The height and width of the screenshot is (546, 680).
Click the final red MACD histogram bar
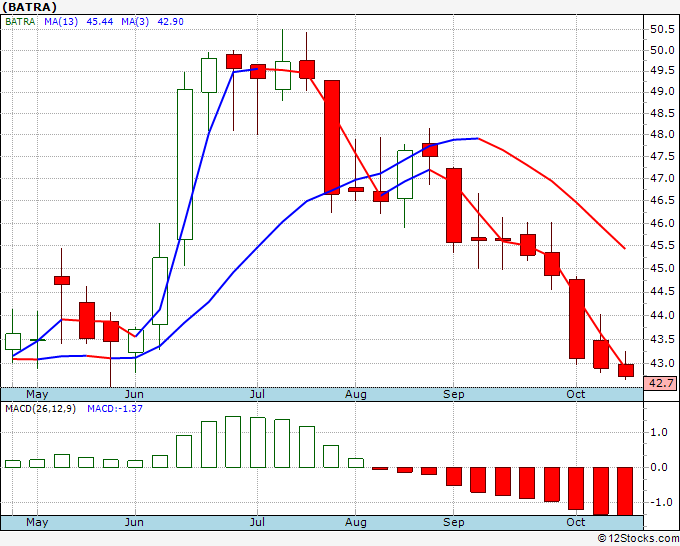625,491
